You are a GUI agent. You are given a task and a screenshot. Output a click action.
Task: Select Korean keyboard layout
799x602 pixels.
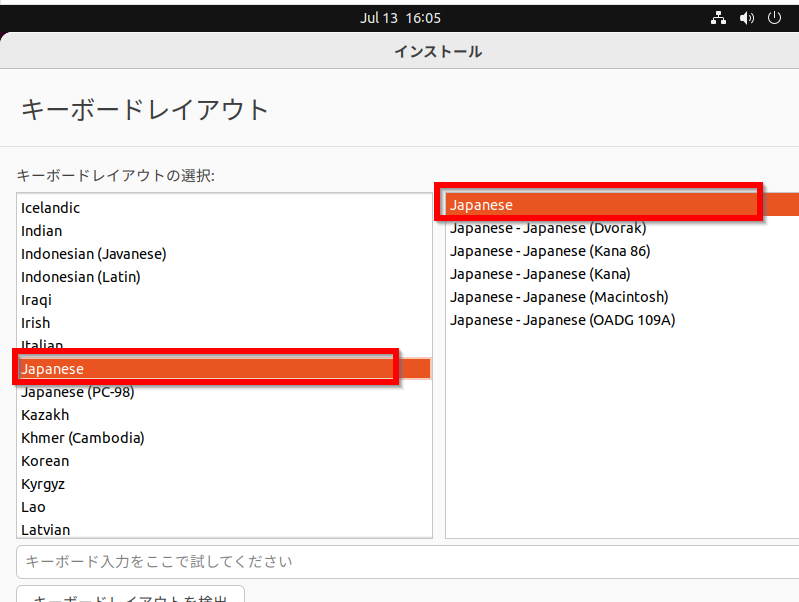point(45,461)
